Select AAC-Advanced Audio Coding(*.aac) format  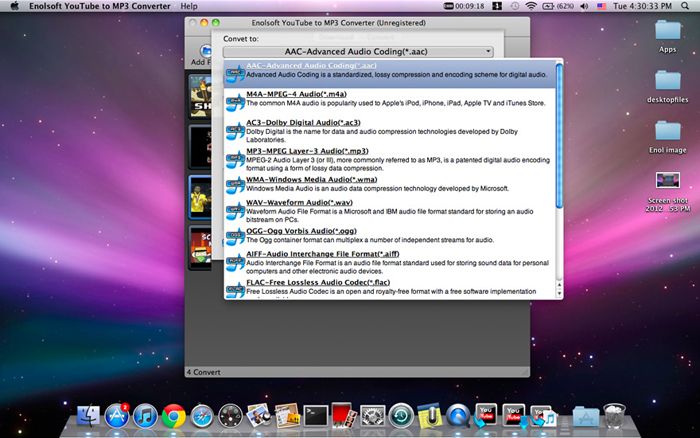pyautogui.click(x=391, y=74)
